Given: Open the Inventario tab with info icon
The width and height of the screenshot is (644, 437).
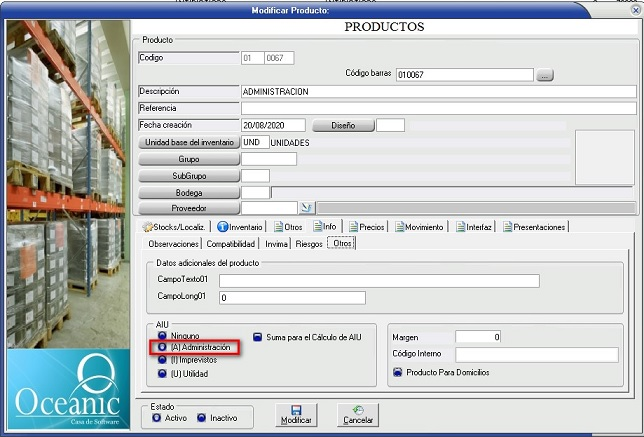Looking at the screenshot, I should pyautogui.click(x=240, y=227).
